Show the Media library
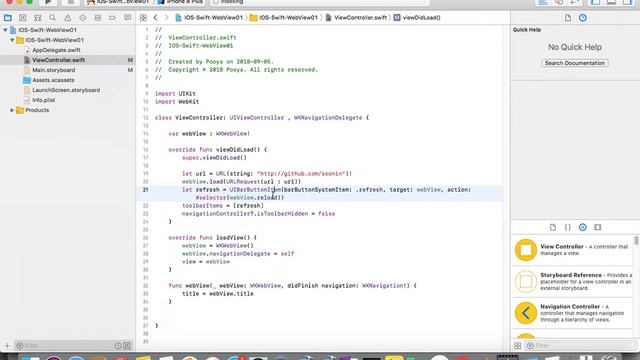Image resolution: width=640 pixels, height=360 pixels. click(x=598, y=227)
